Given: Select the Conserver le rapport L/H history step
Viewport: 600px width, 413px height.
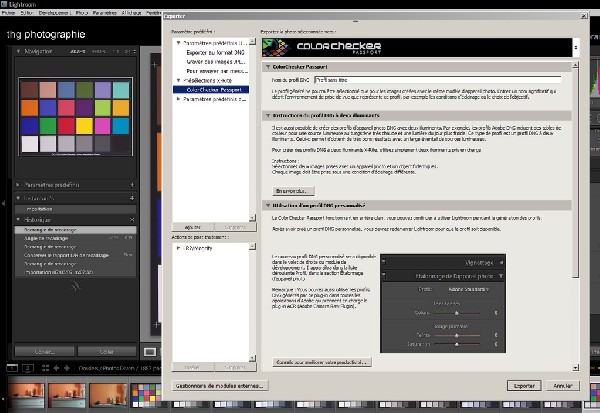Looking at the screenshot, I should (75, 255).
